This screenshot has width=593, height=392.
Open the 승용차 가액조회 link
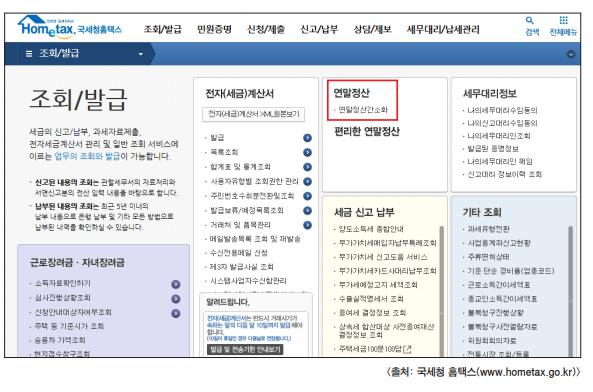point(60,341)
